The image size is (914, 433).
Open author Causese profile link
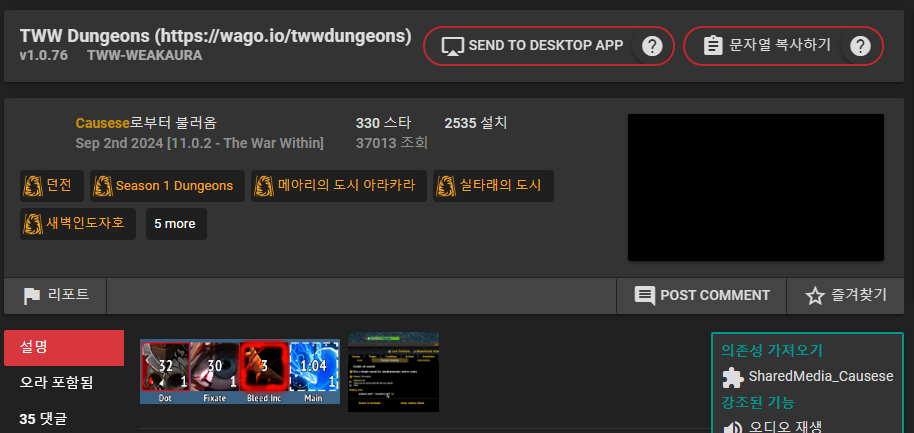[103, 123]
